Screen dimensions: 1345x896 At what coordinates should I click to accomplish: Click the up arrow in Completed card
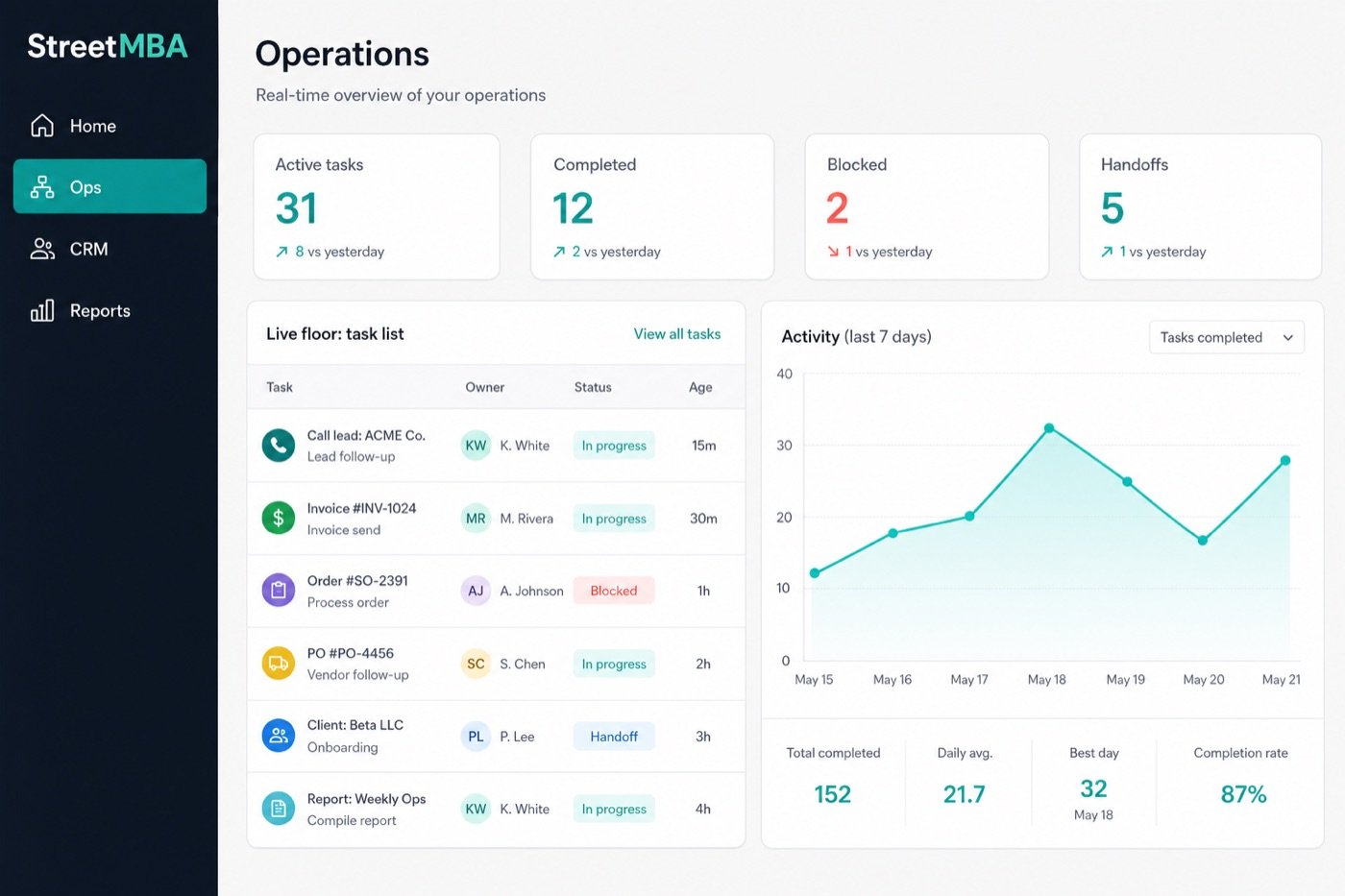click(559, 252)
